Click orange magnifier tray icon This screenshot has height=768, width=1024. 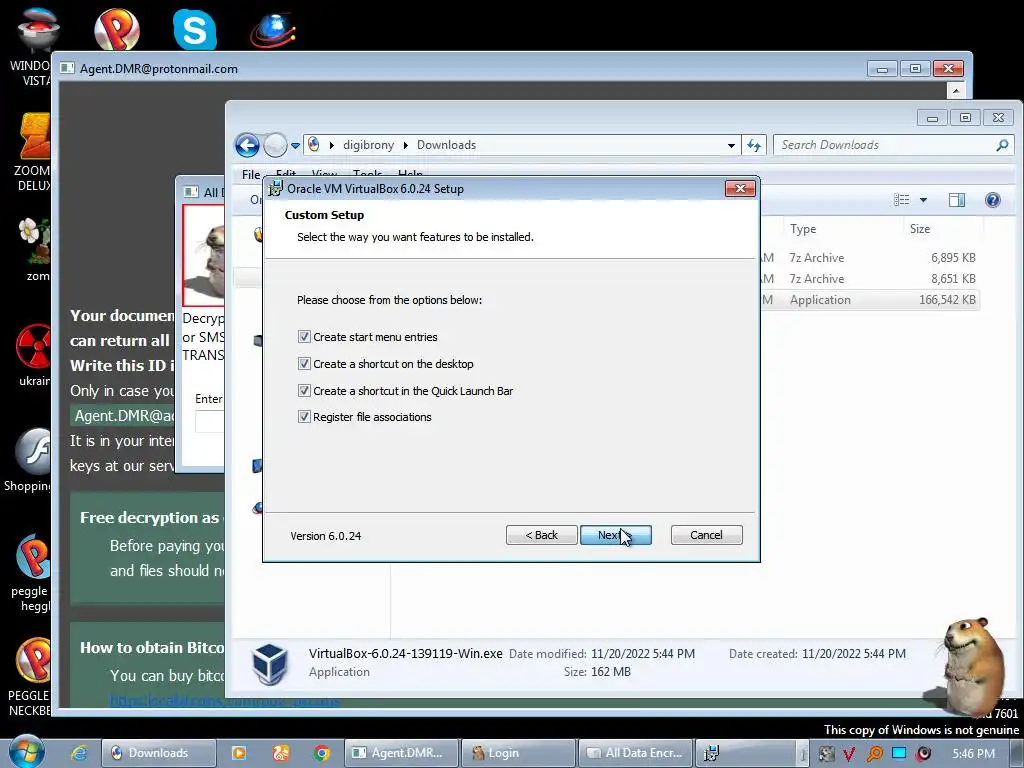[x=874, y=754]
